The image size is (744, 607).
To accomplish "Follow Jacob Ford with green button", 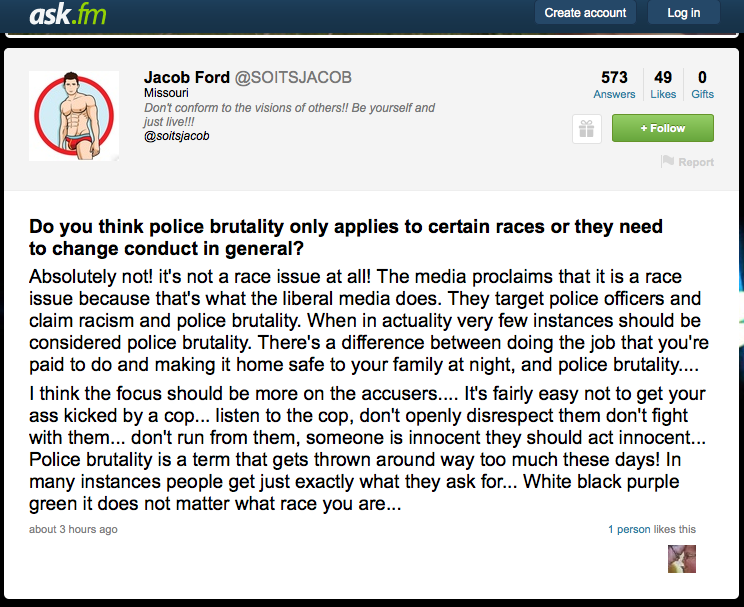I will click(x=662, y=128).
